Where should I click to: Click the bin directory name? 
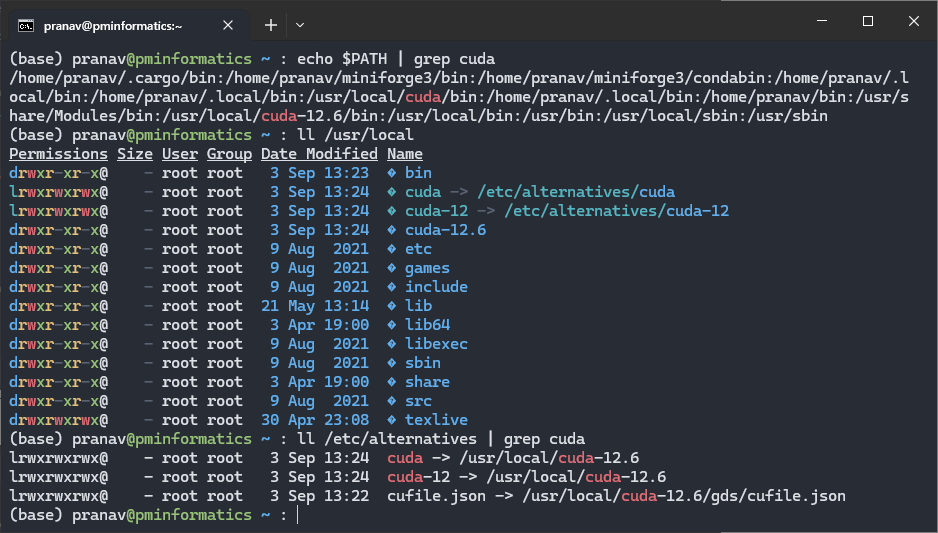(418, 173)
